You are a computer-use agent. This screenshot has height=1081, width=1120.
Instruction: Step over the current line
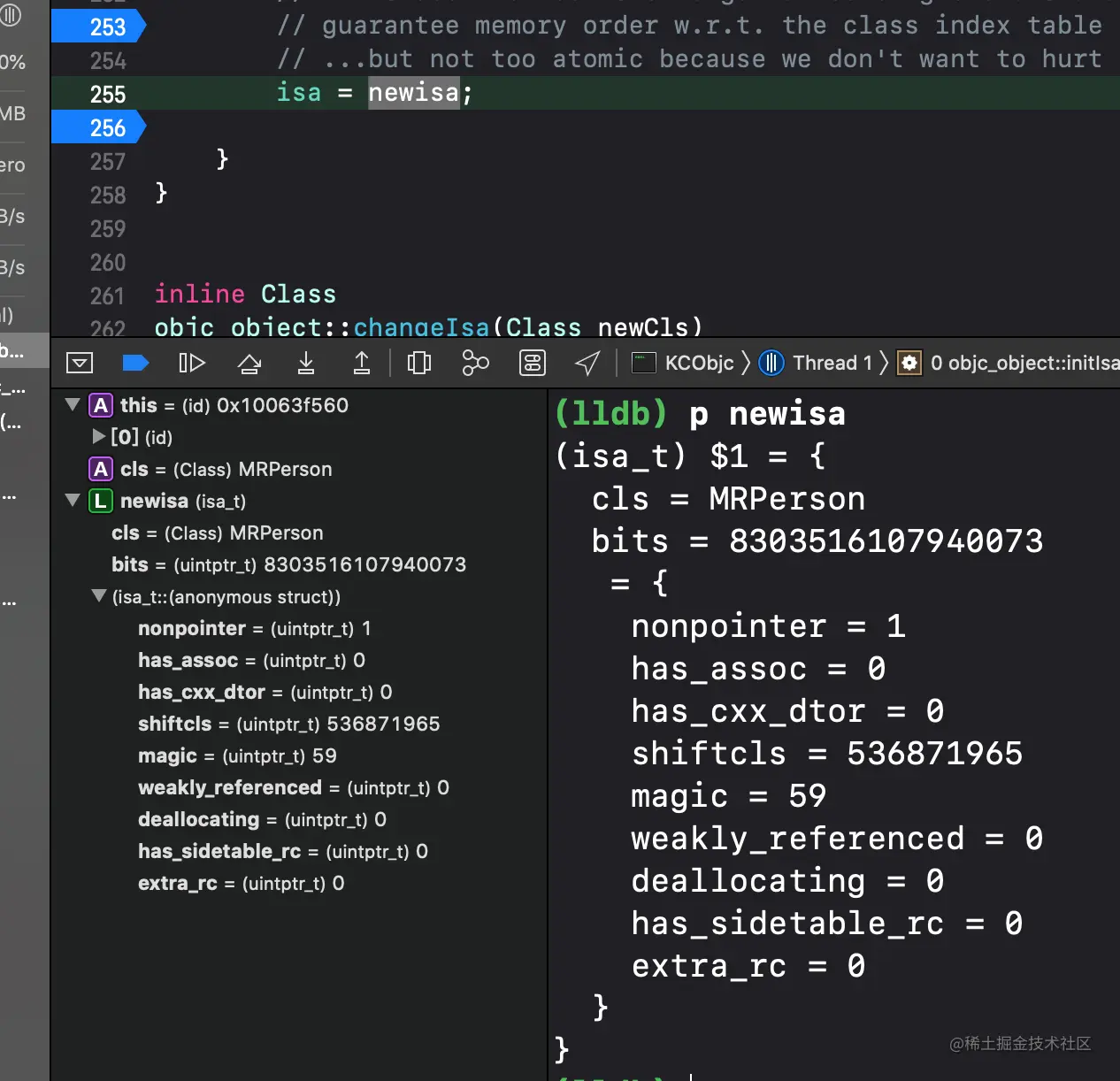(249, 363)
